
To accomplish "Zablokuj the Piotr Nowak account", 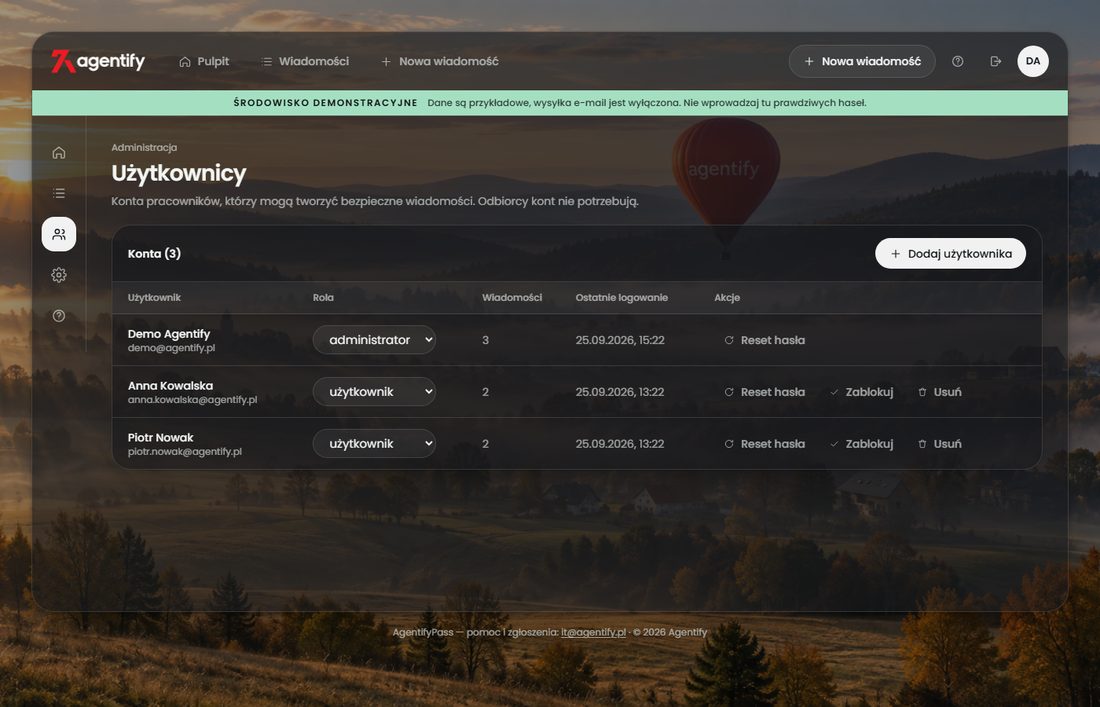I will click(861, 444).
